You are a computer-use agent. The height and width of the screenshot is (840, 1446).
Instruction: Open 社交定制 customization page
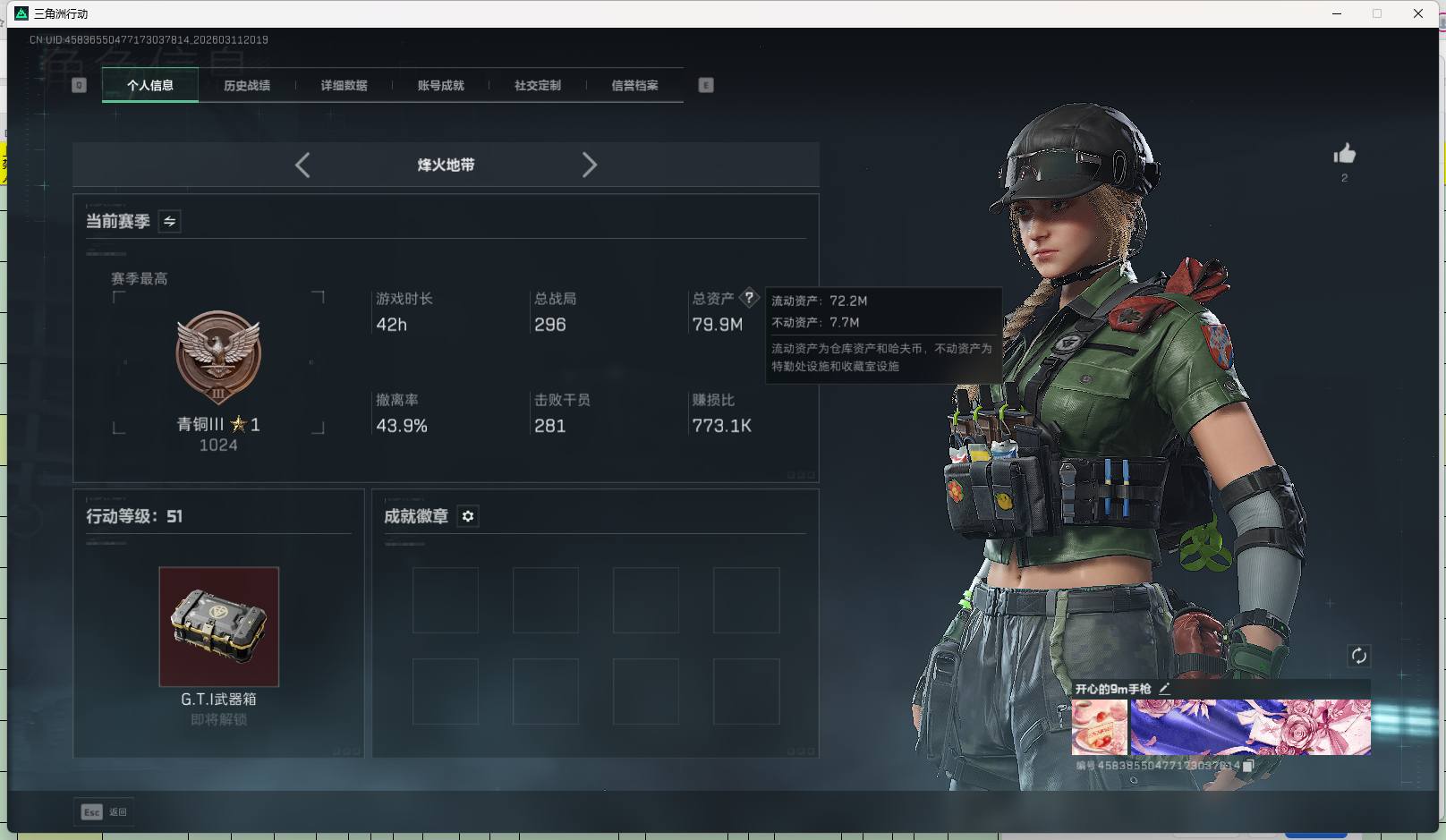tap(537, 85)
